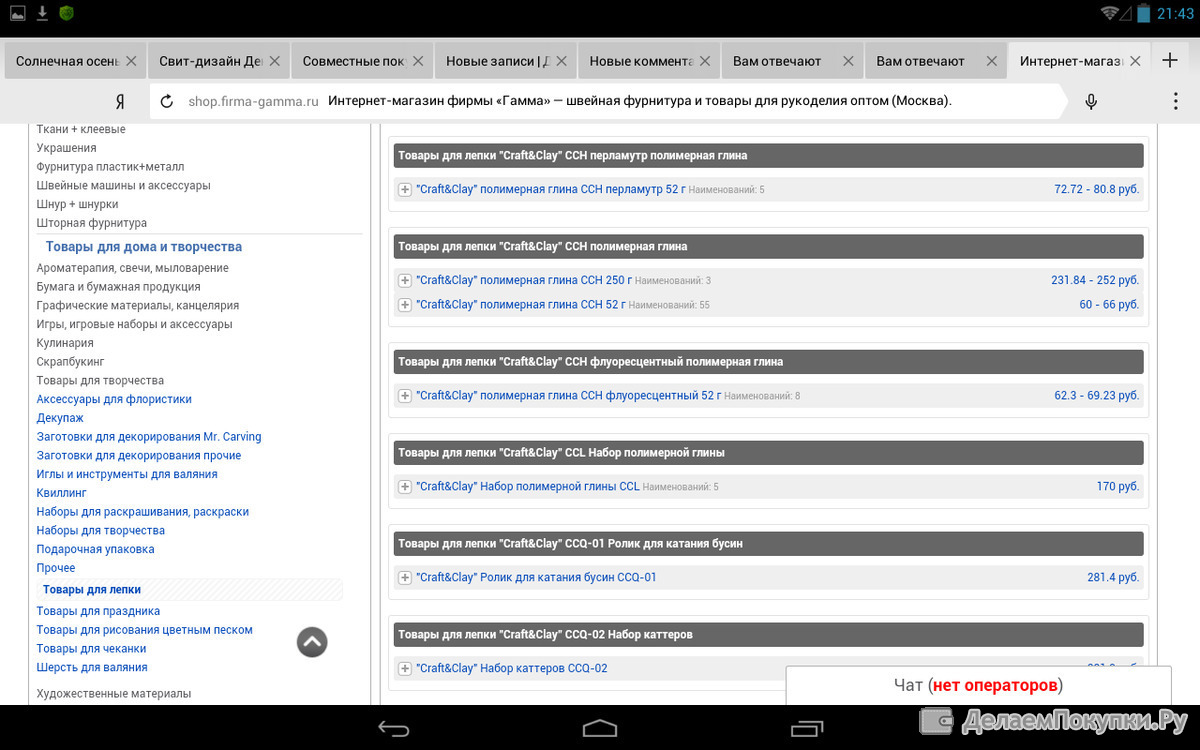1200x750 pixels.
Task: Open "Товары для рисования цветным песком"
Action: click(145, 630)
